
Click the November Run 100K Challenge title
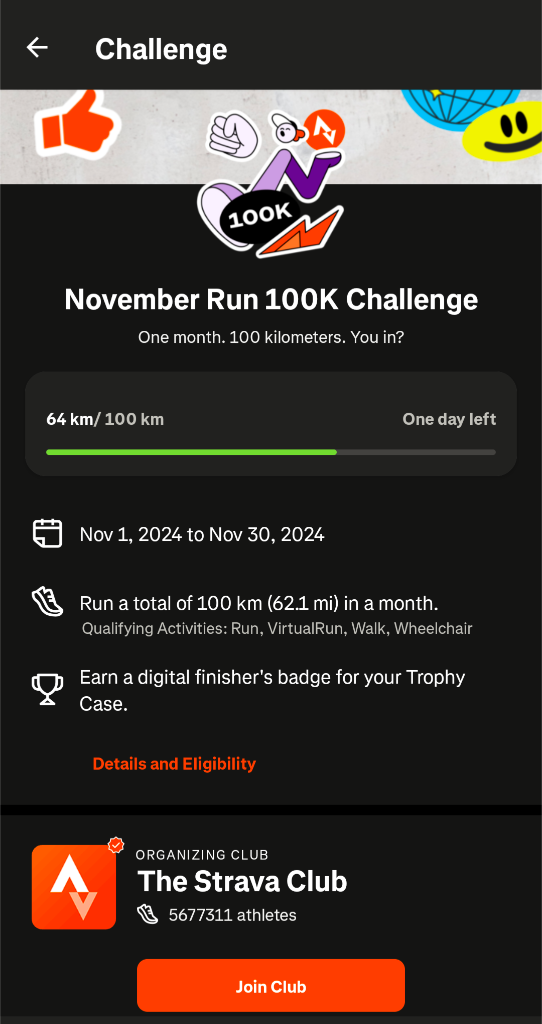pos(271,300)
